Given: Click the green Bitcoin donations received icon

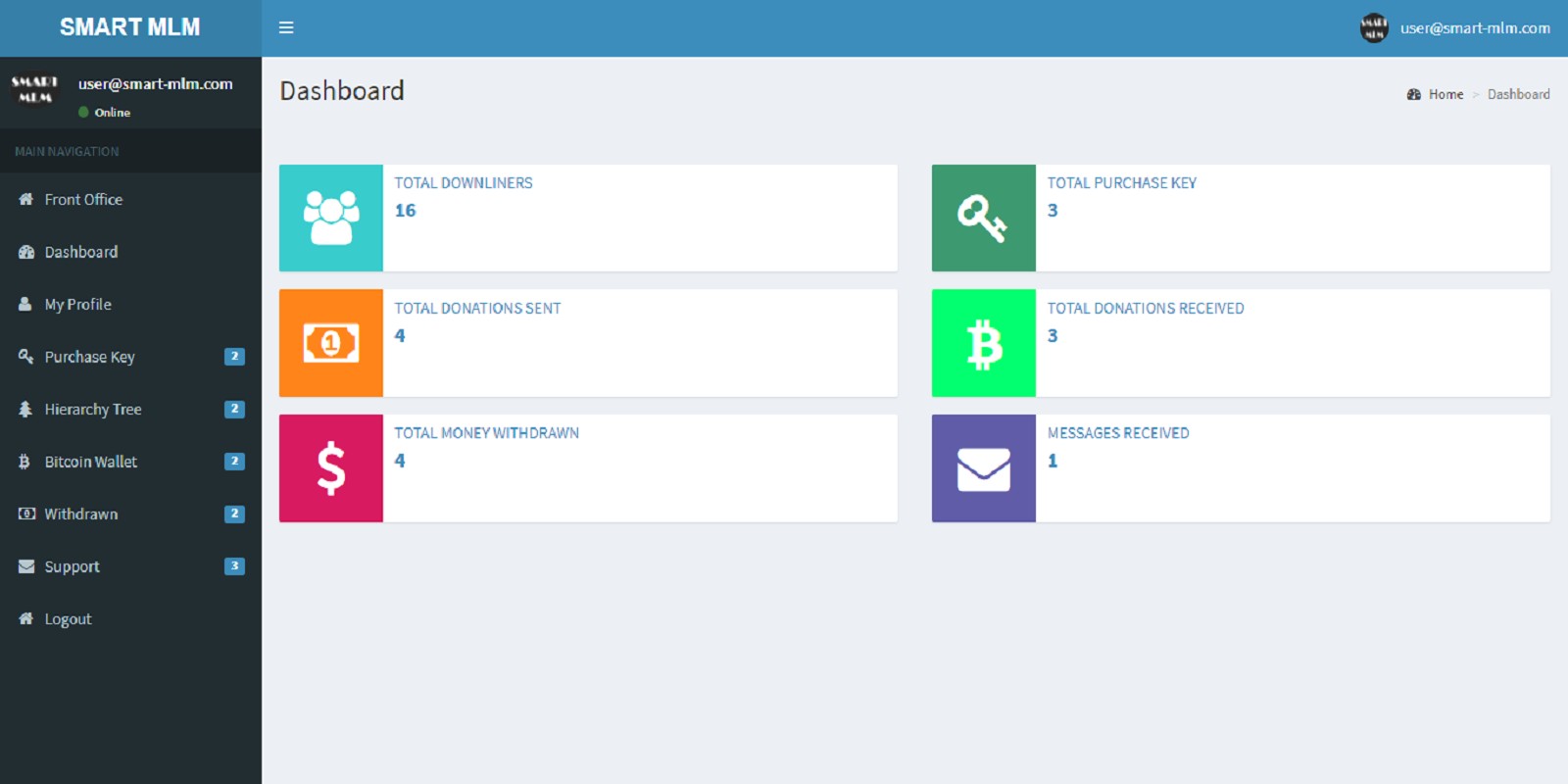Looking at the screenshot, I should 984,343.
